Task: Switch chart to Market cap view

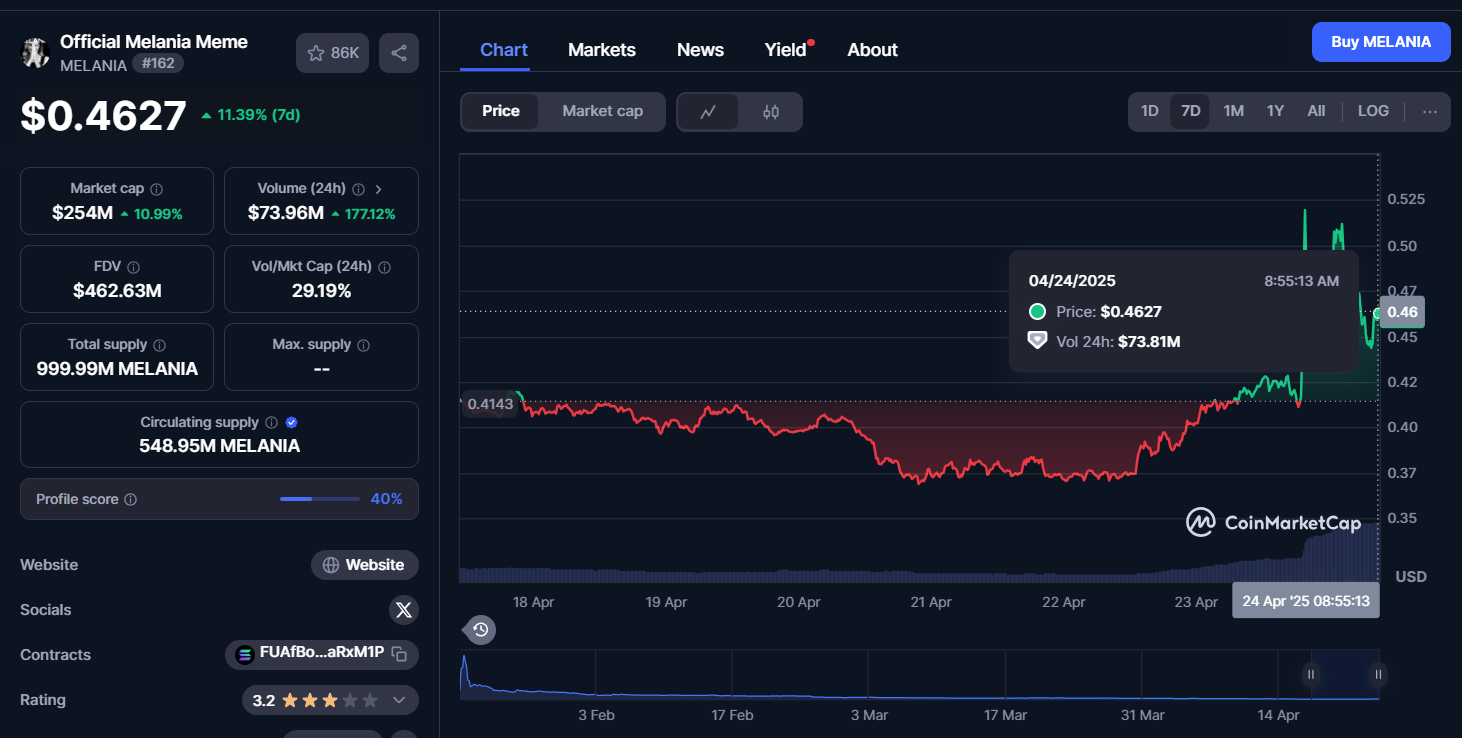Action: pos(602,111)
